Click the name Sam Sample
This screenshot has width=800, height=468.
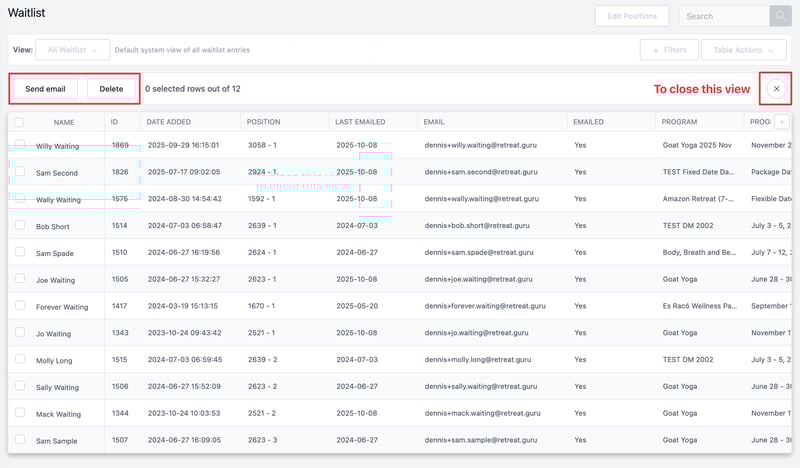[57, 441]
